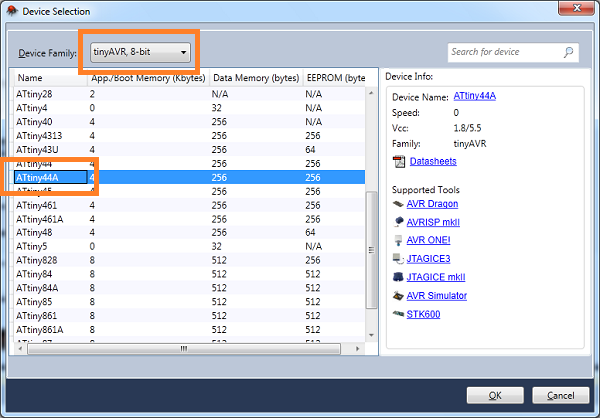Screen dimensions: 600x418
Task: Click the horizontal scroll left arrow
Action: (20, 349)
